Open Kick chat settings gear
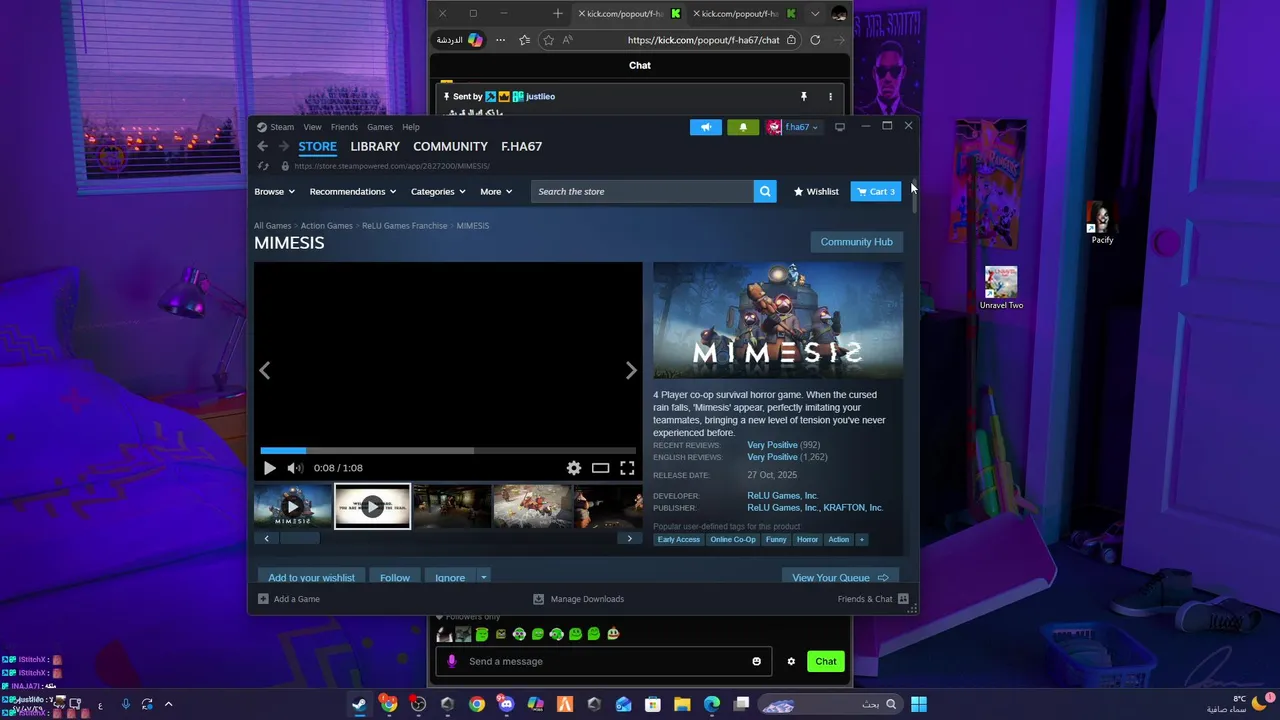 tap(791, 661)
